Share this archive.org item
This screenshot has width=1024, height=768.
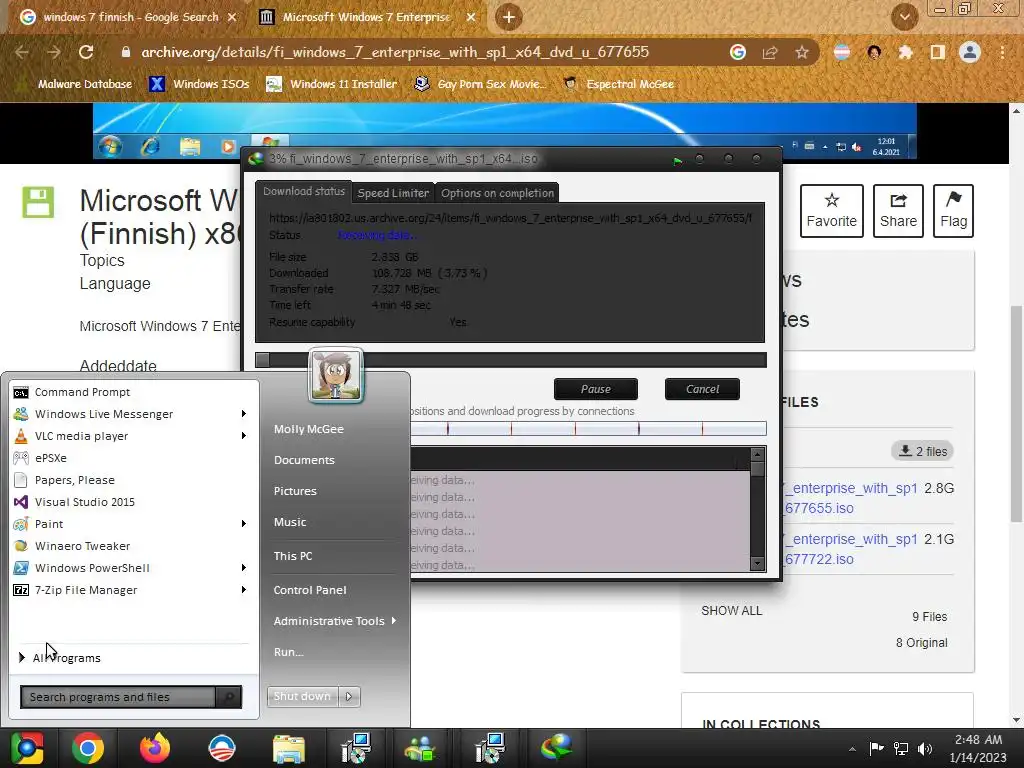(898, 211)
